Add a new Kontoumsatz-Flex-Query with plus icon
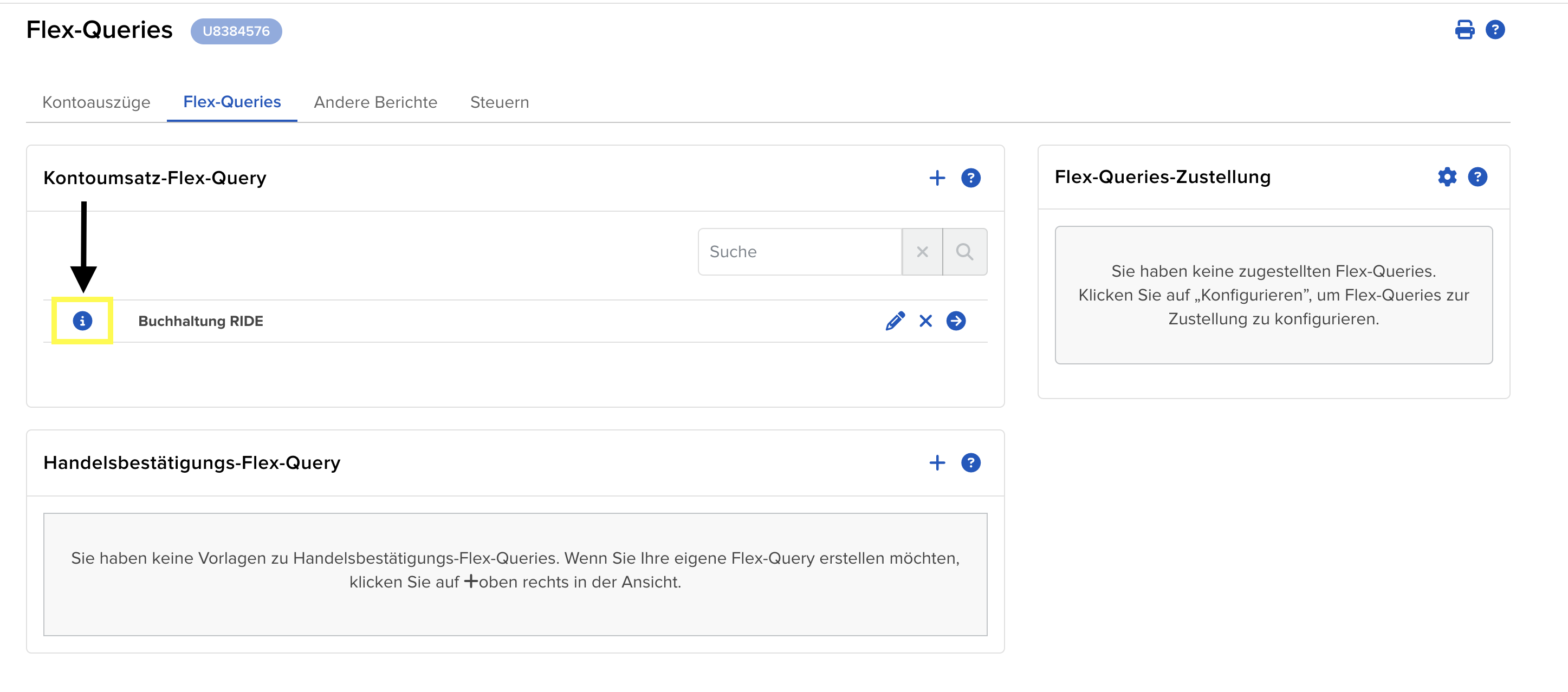 (x=937, y=178)
